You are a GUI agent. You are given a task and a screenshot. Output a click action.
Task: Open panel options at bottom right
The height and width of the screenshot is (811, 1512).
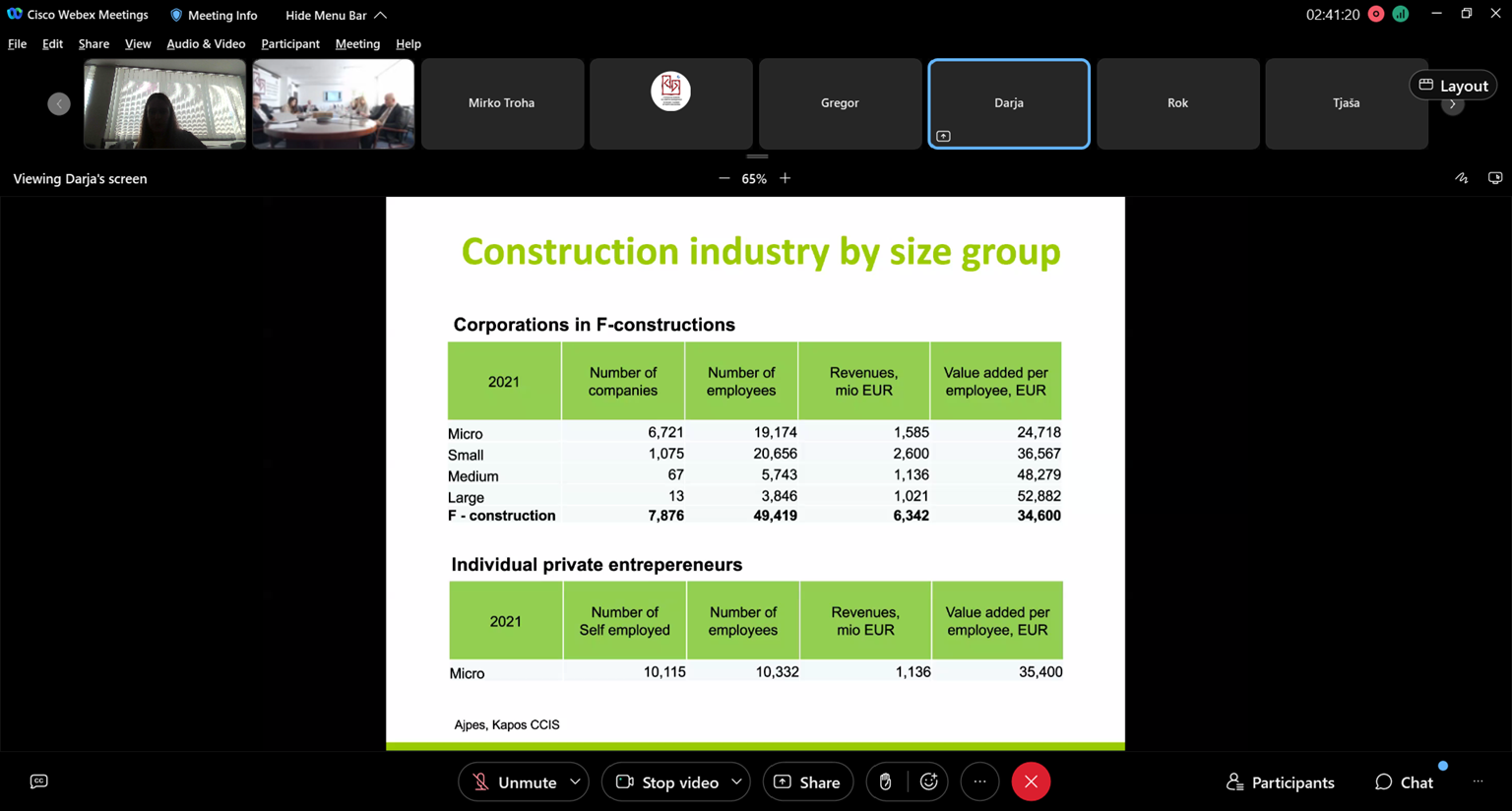(x=1478, y=781)
